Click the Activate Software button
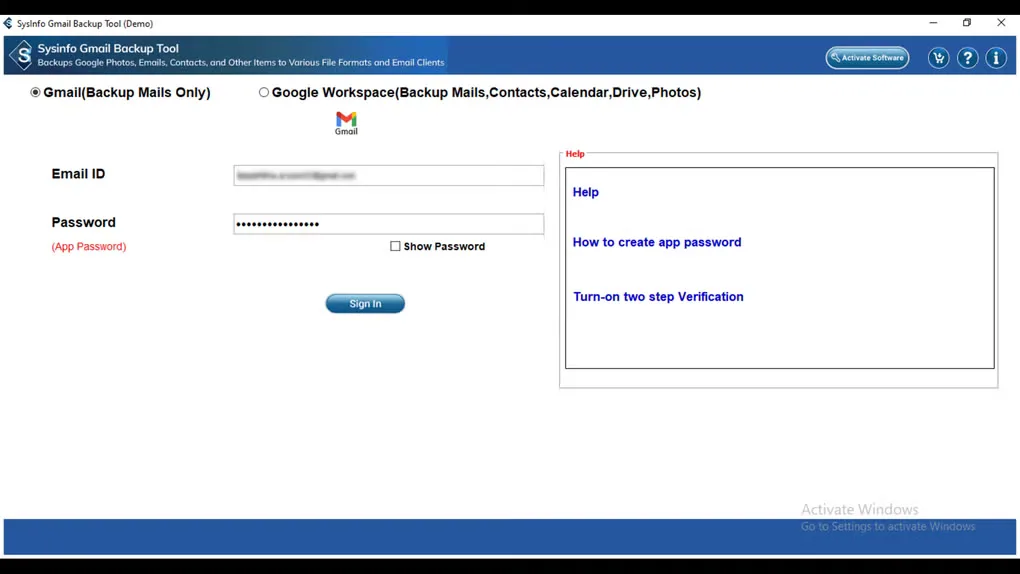Image resolution: width=1020 pixels, height=574 pixels. [x=867, y=58]
